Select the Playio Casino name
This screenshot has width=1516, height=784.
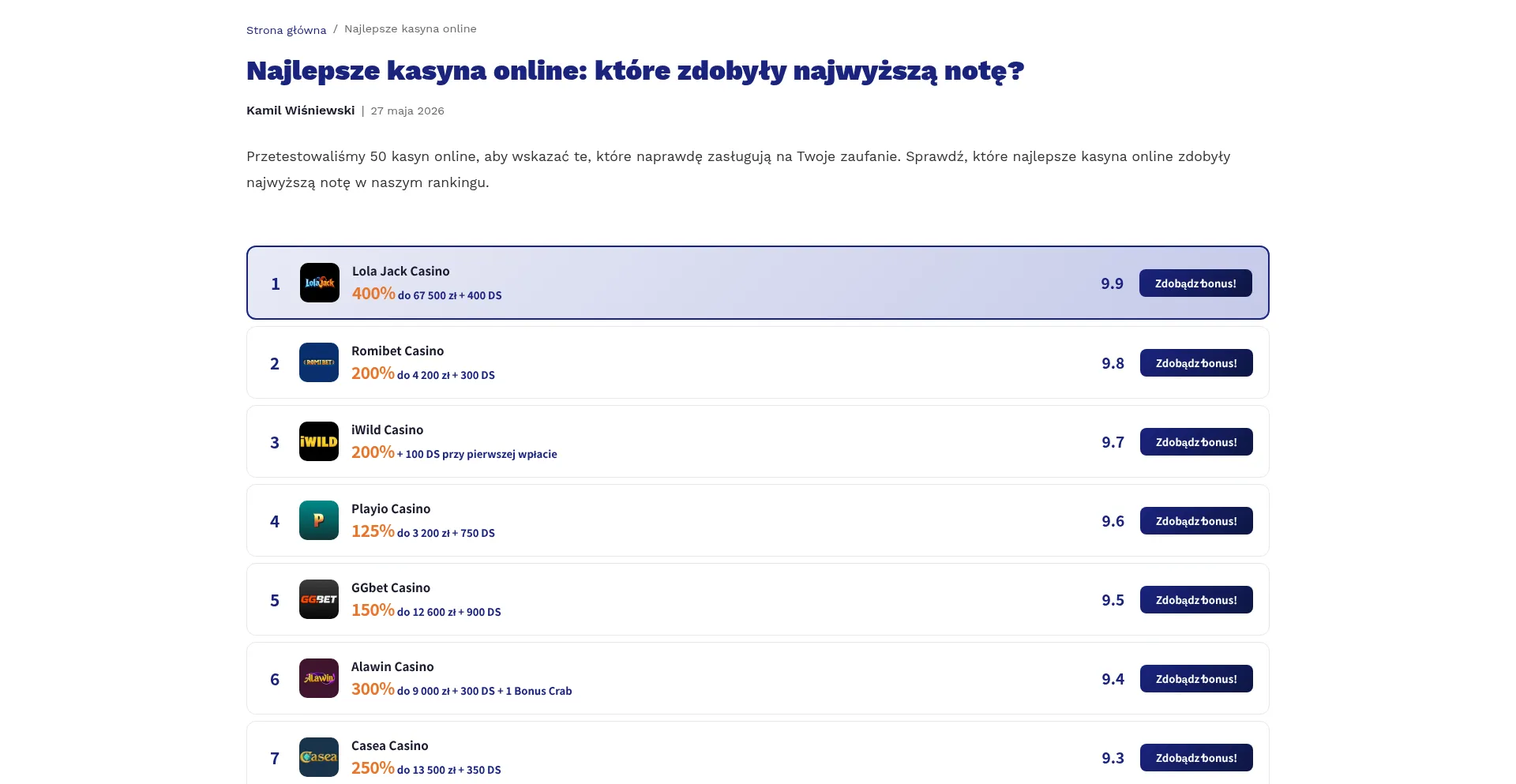(391, 508)
